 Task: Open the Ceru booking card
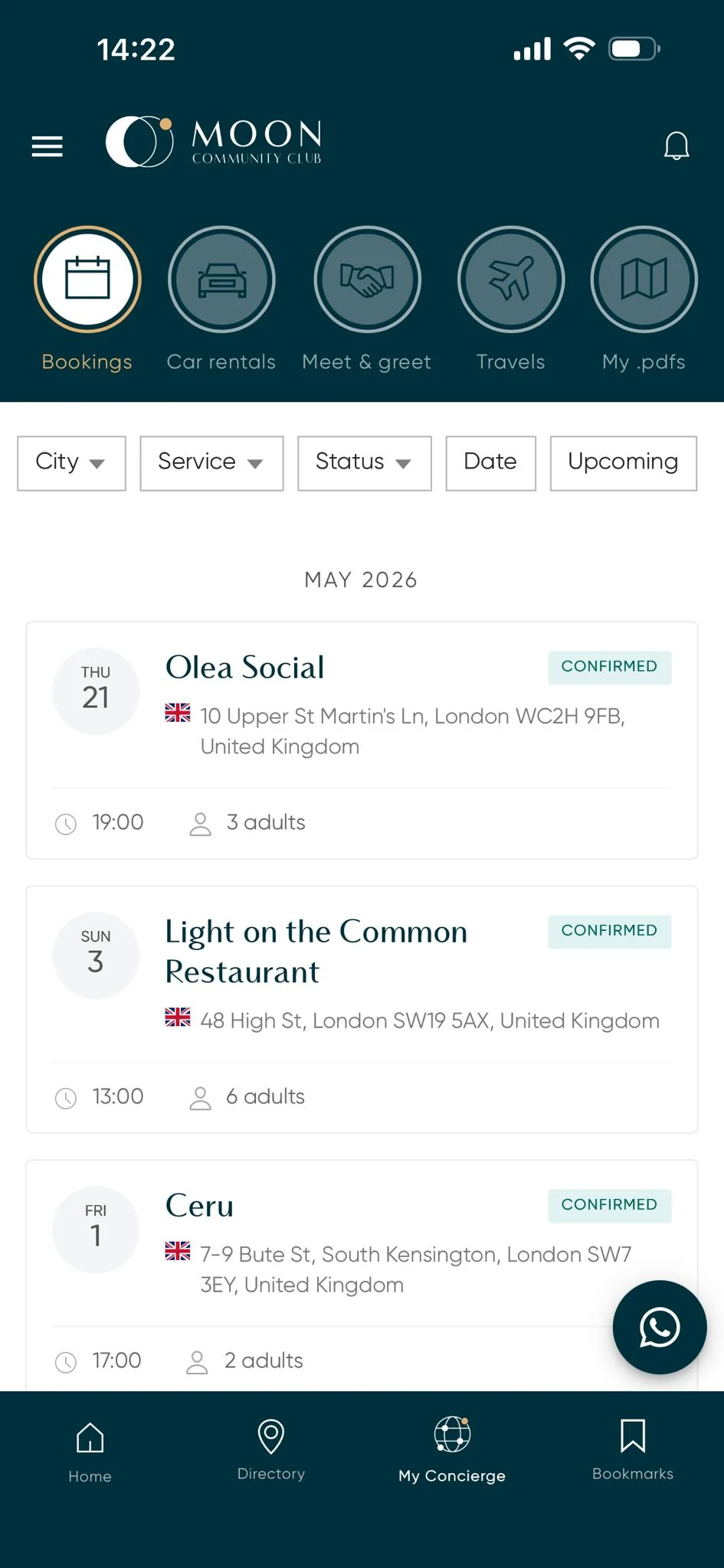[x=362, y=1276]
